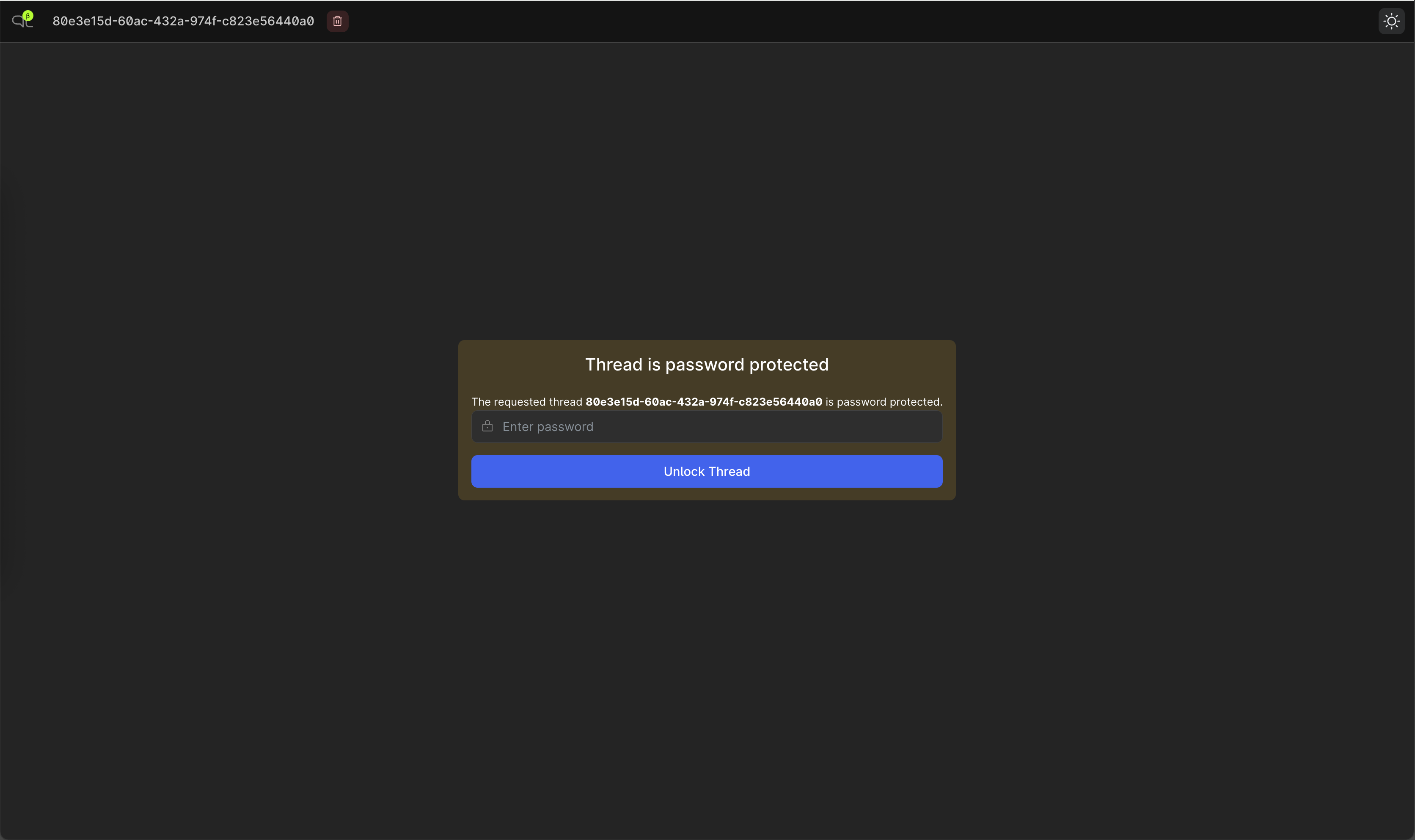This screenshot has width=1415, height=840.
Task: Click the green beta badge on logo
Action: click(x=28, y=16)
